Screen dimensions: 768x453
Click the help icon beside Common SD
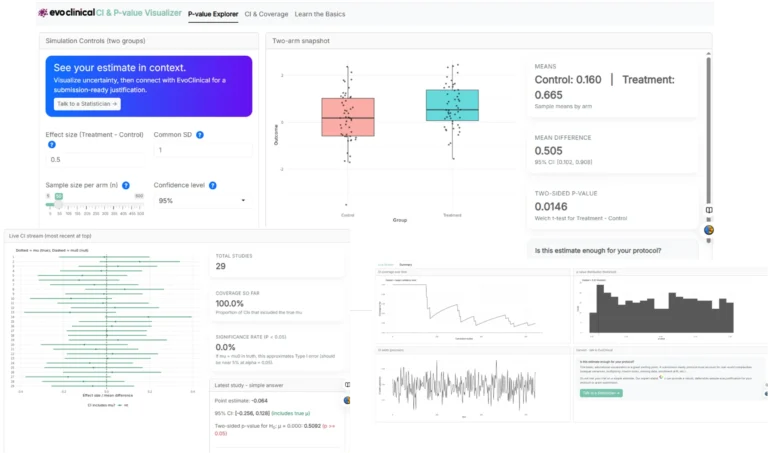point(201,134)
